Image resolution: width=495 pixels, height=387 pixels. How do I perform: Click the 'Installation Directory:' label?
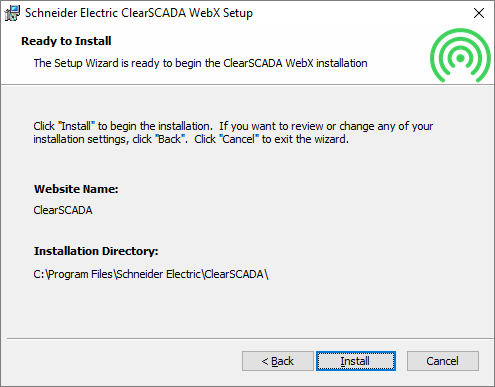click(x=96, y=251)
